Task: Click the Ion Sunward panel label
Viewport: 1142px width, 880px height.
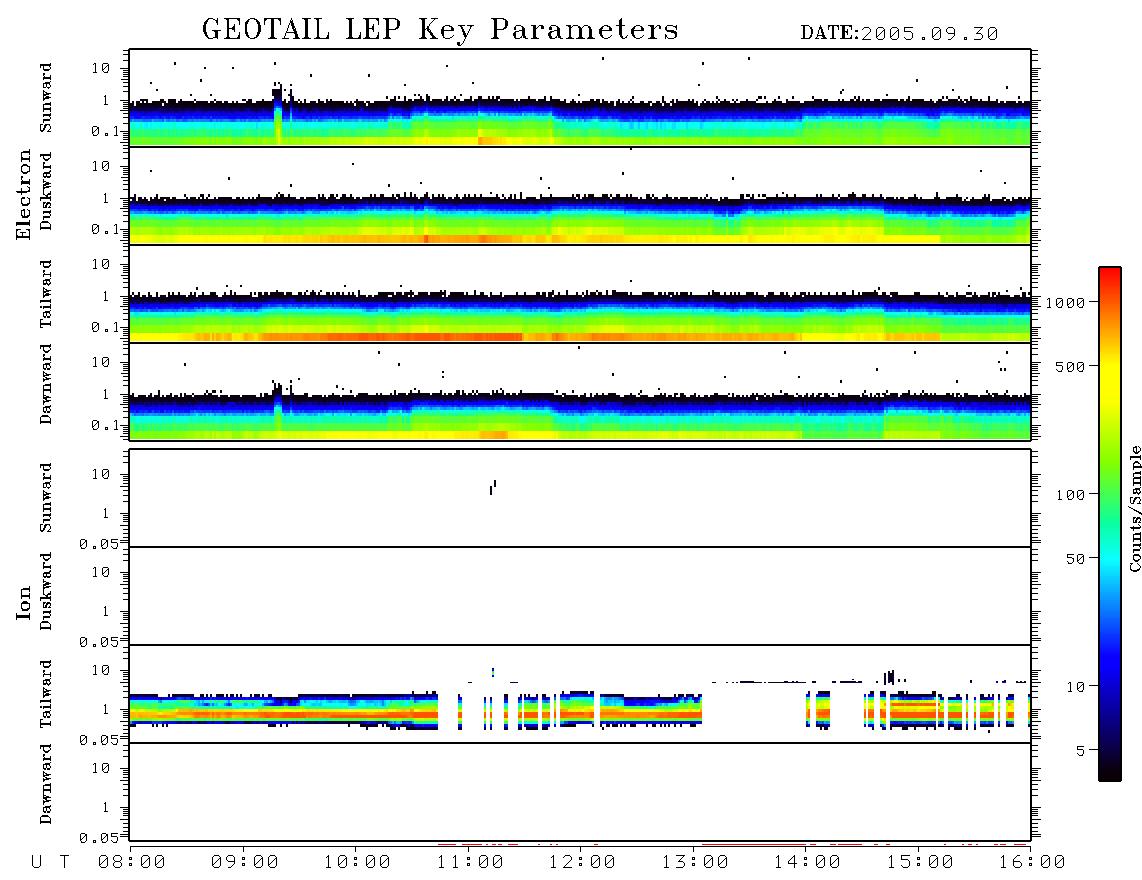Action: click(x=46, y=498)
